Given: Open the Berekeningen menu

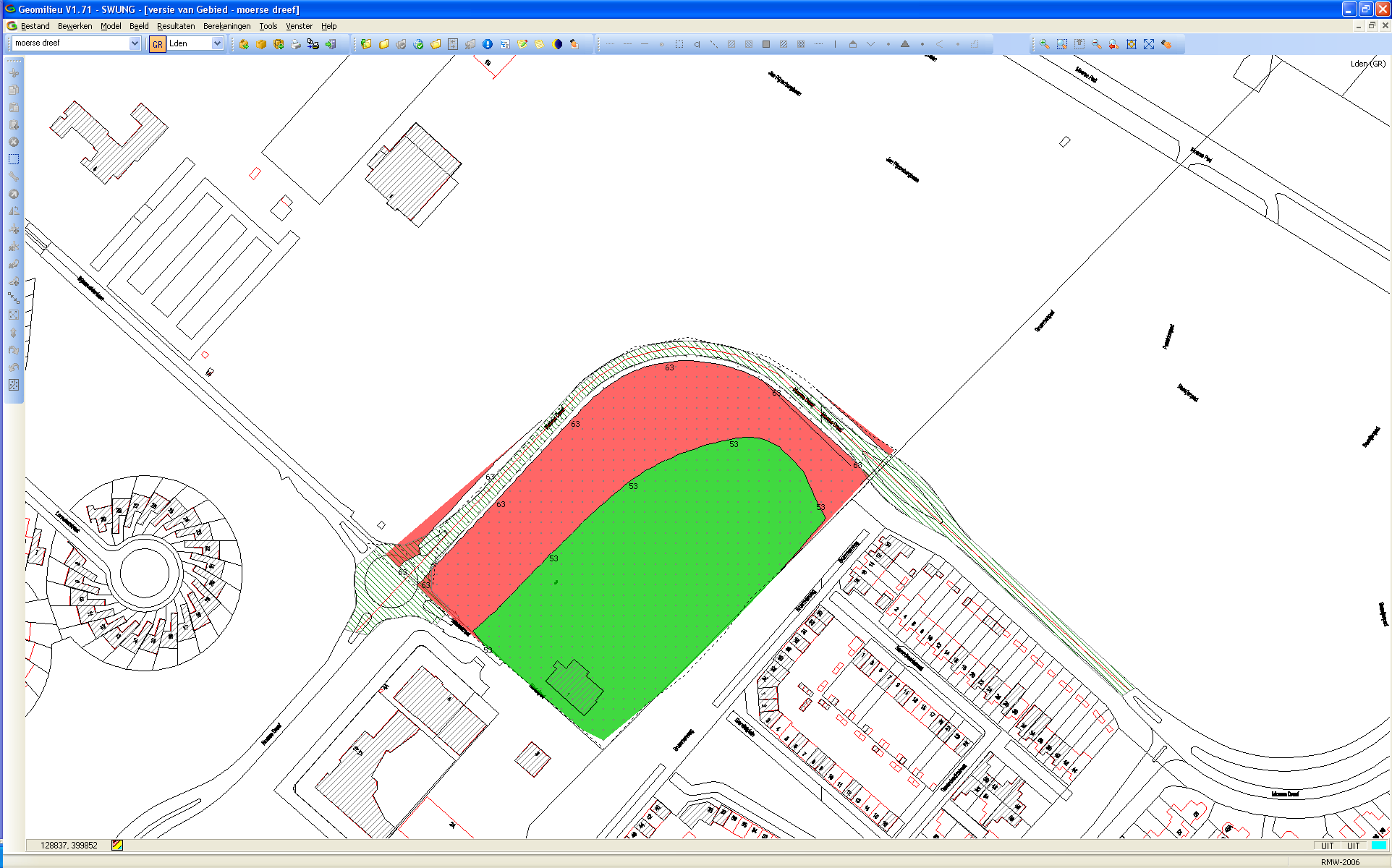Looking at the screenshot, I should click(226, 26).
